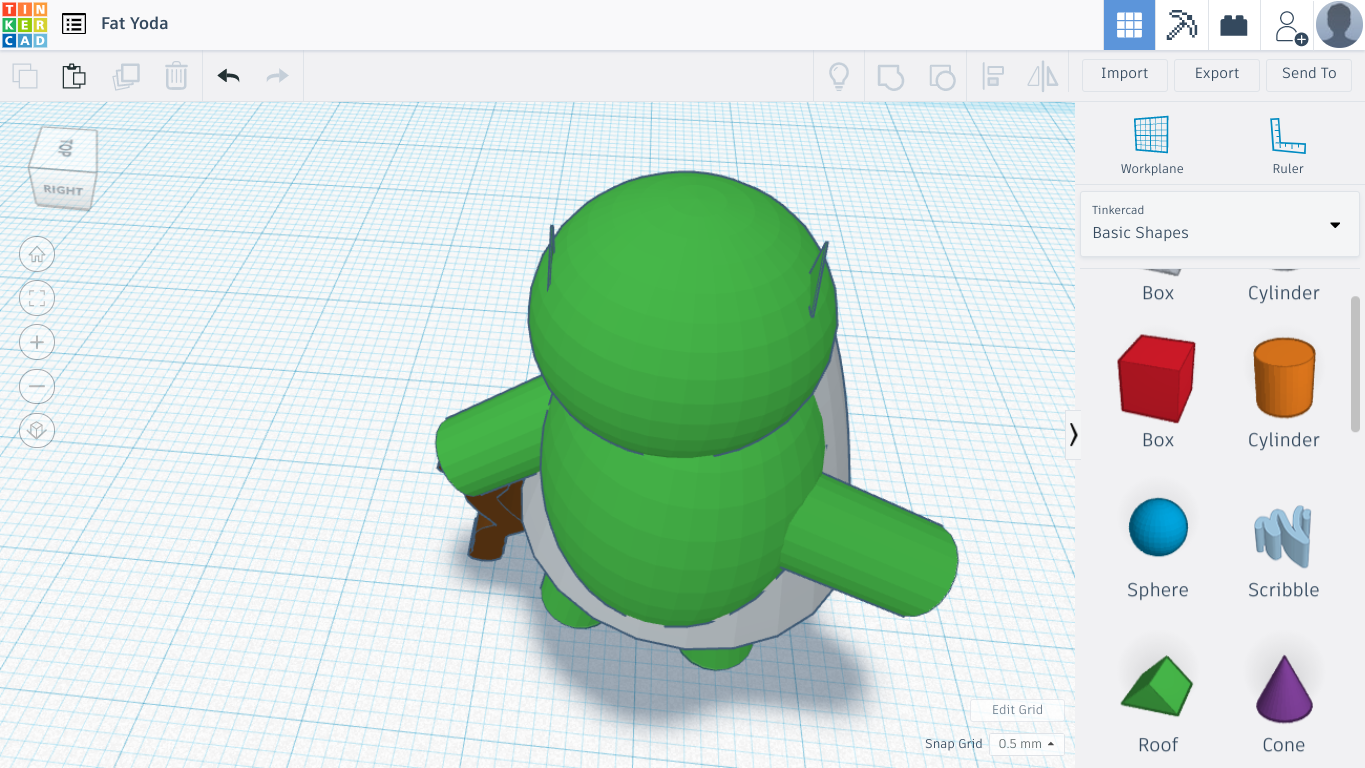Screen dimensions: 1365x768
Task: Click the Snap Grid label
Action: coord(953,744)
